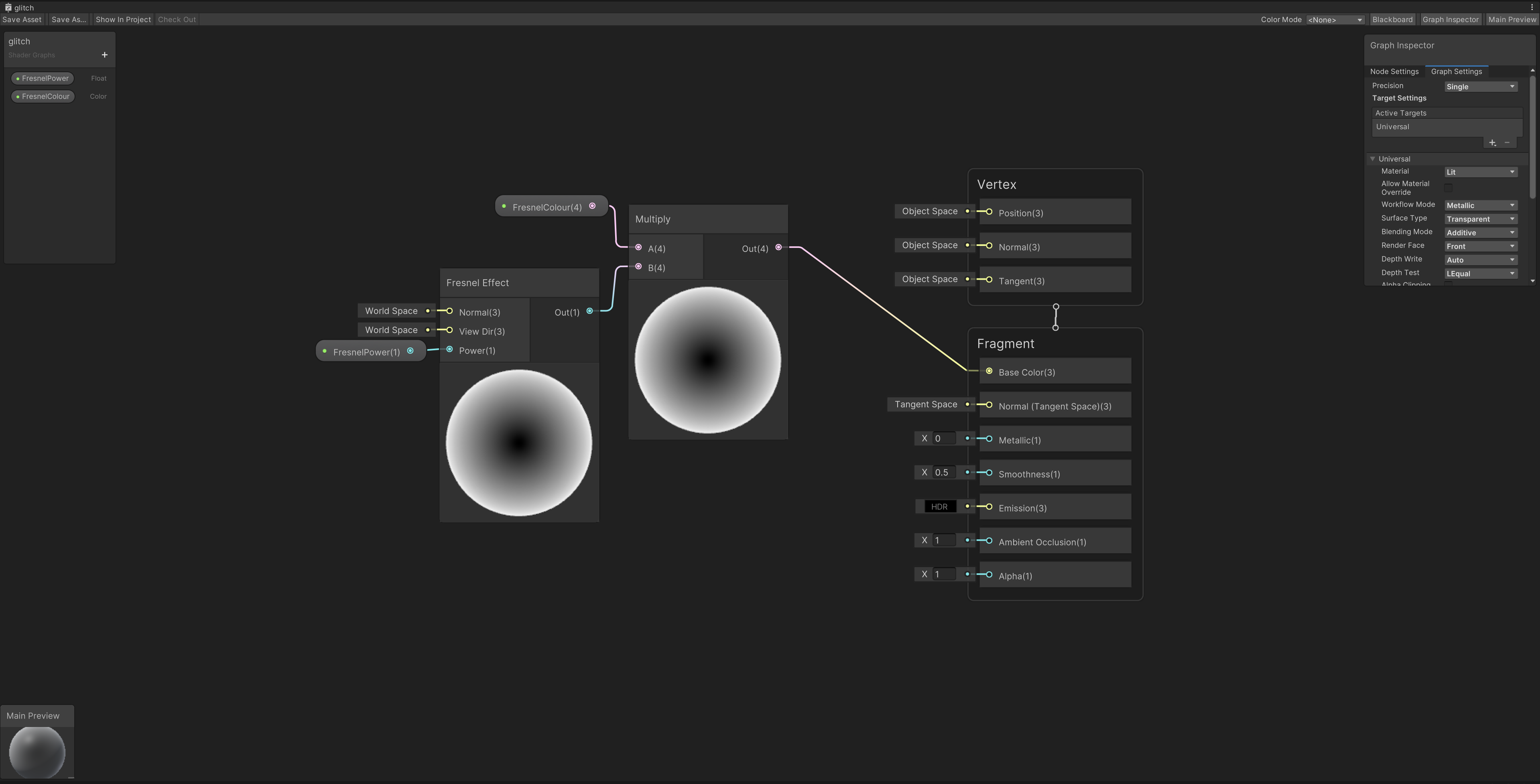Viewport: 1540px width, 784px height.
Task: Open the Blending Mode dropdown set to Additive
Action: [1480, 233]
